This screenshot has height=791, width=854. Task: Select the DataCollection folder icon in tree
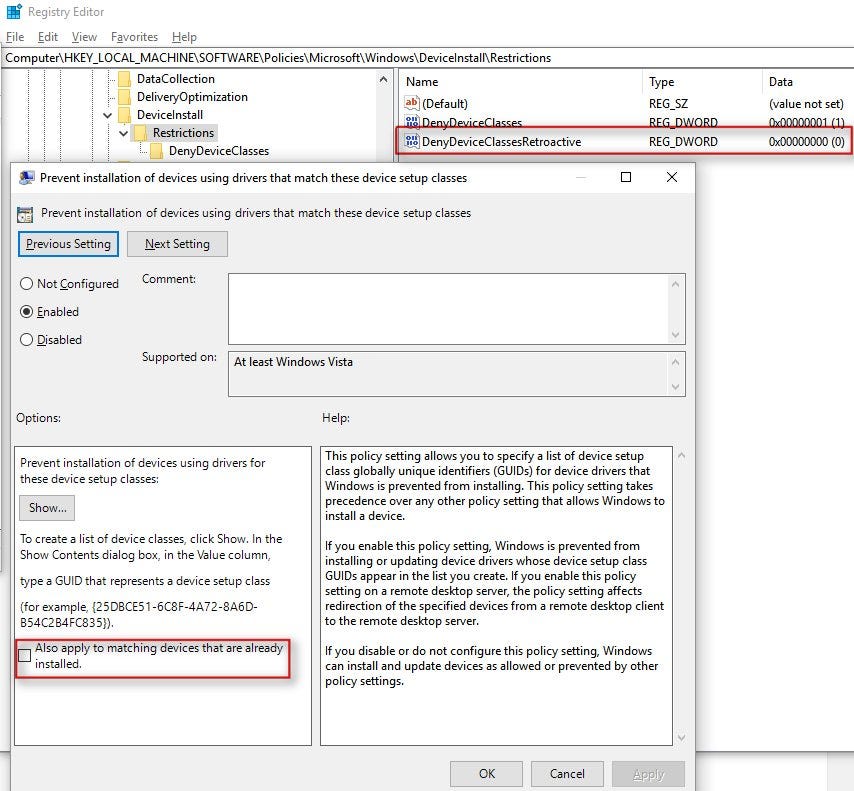(x=125, y=79)
